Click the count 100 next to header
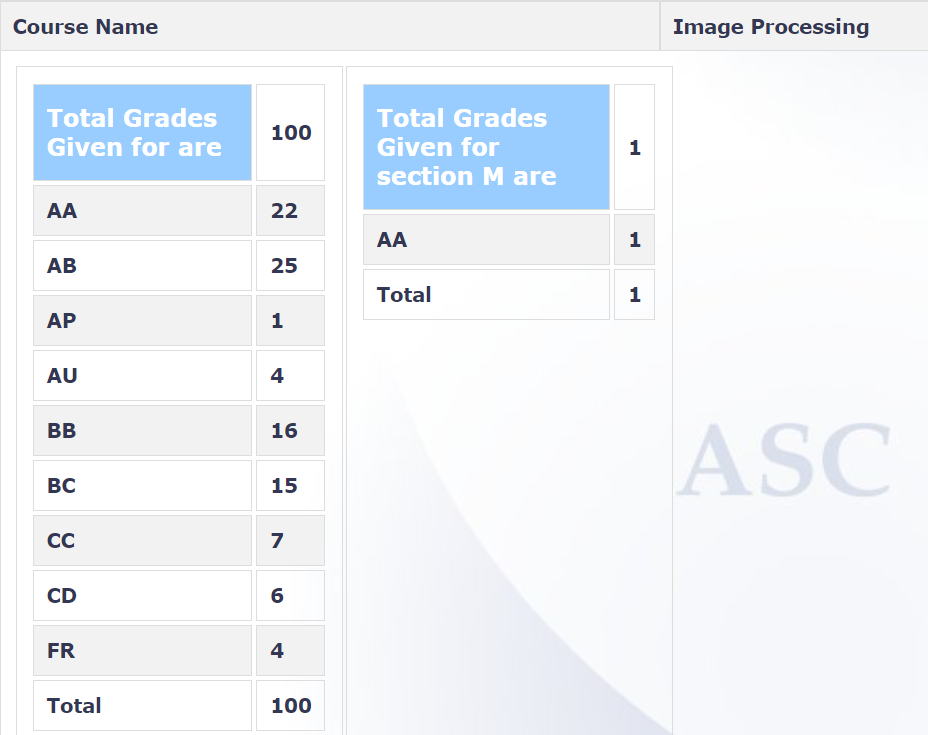Viewport: 928px width, 735px height. (x=290, y=132)
